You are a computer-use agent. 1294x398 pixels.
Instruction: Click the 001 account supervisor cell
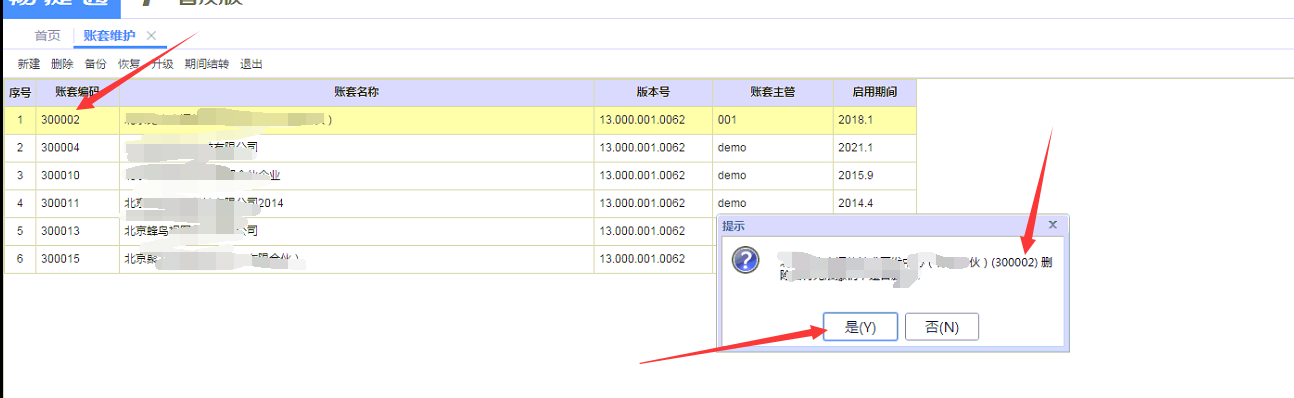[x=773, y=120]
